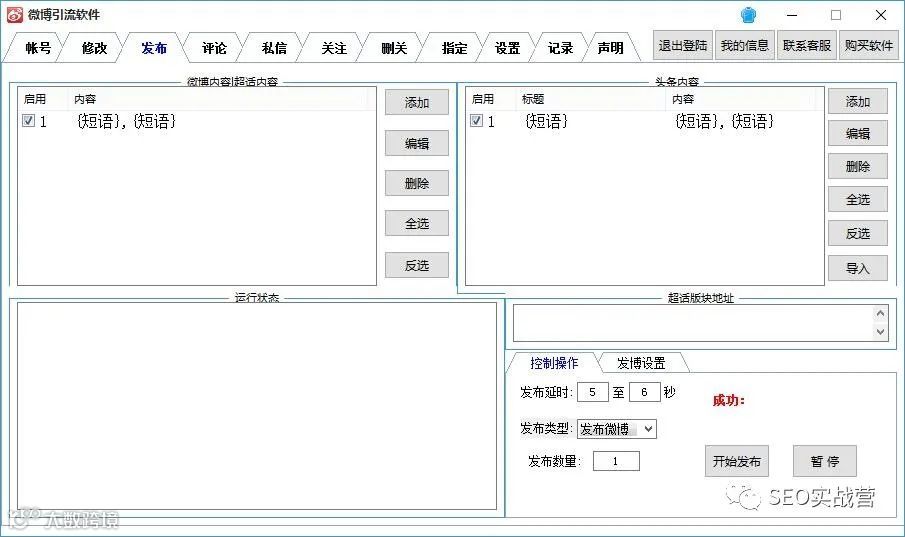This screenshot has height=537, width=905.
Task: Click the 超话版块地址 text box
Action: pos(693,323)
